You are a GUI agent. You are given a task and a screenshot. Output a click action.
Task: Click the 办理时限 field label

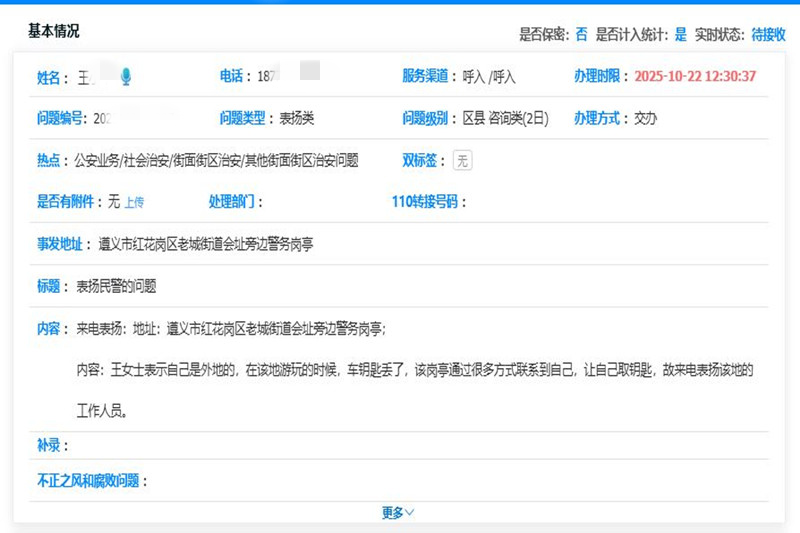click(x=597, y=76)
